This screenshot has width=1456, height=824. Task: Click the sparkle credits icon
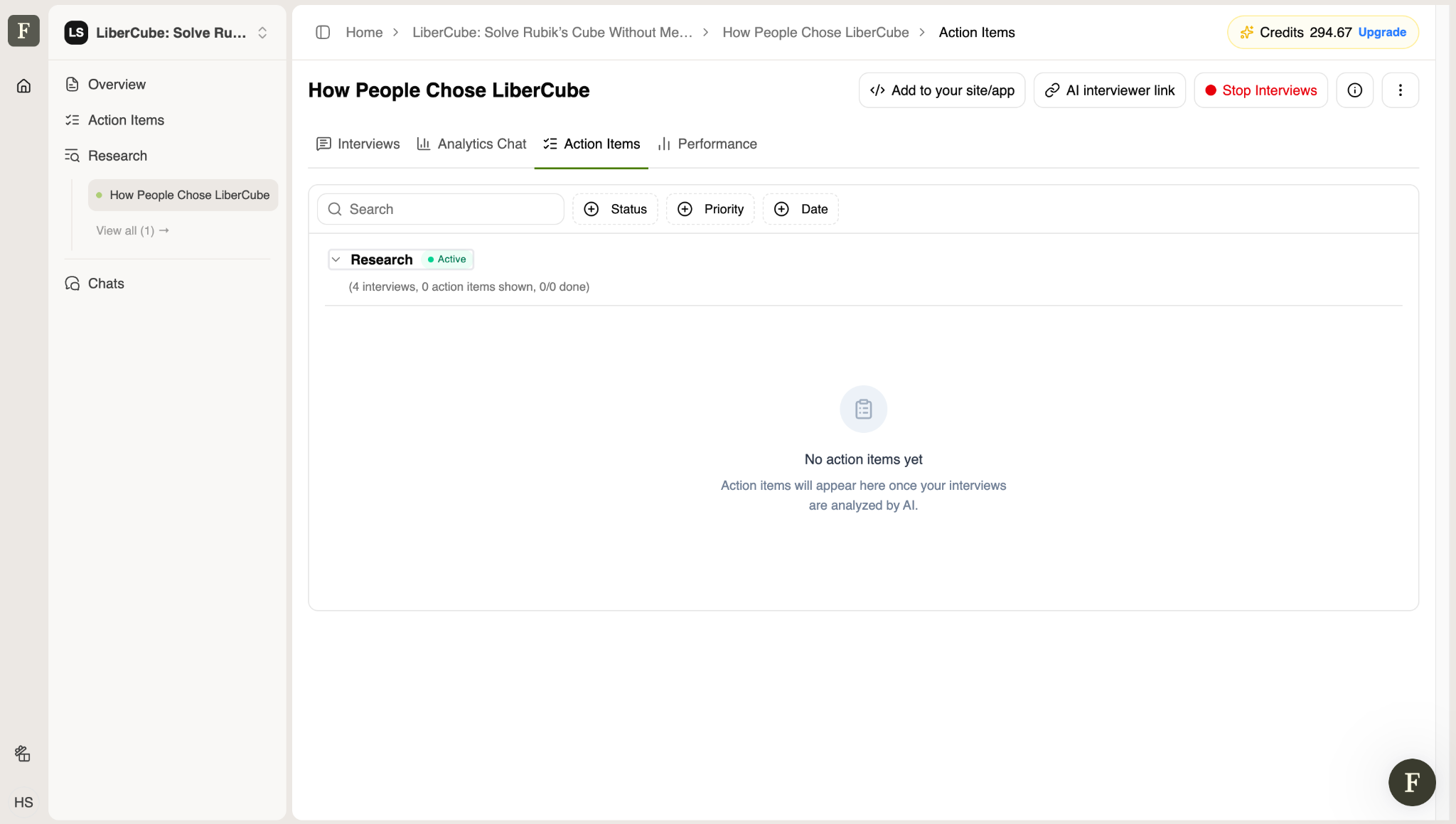point(1246,33)
